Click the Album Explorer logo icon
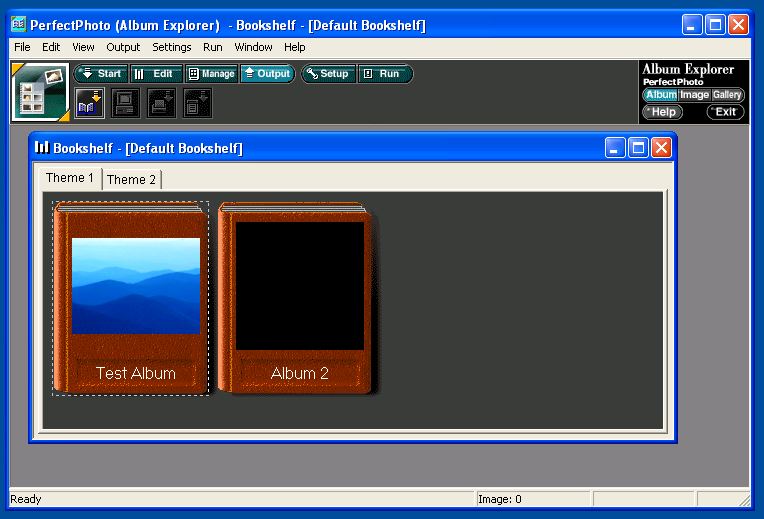 point(40,92)
